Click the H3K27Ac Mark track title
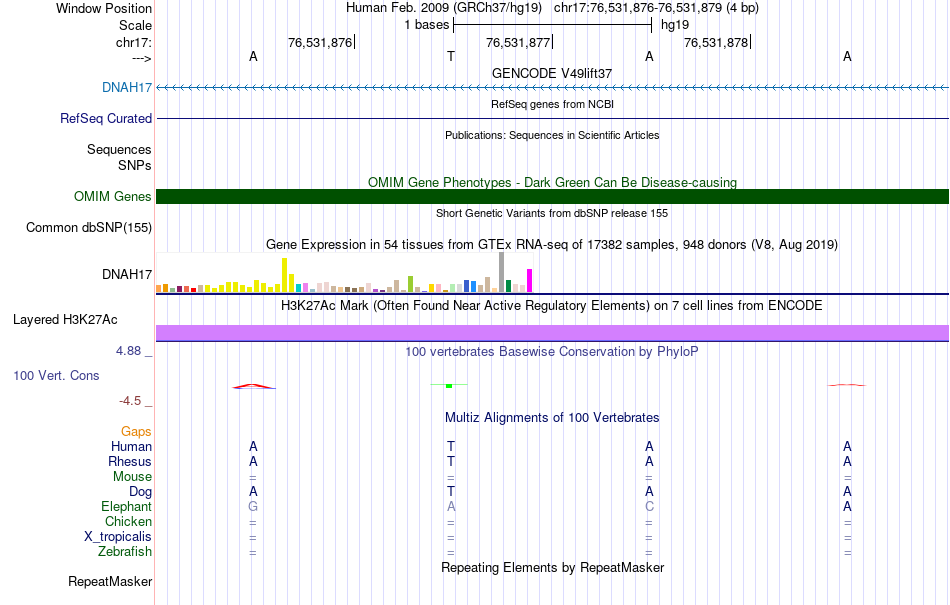This screenshot has width=950, height=605. [x=551, y=305]
